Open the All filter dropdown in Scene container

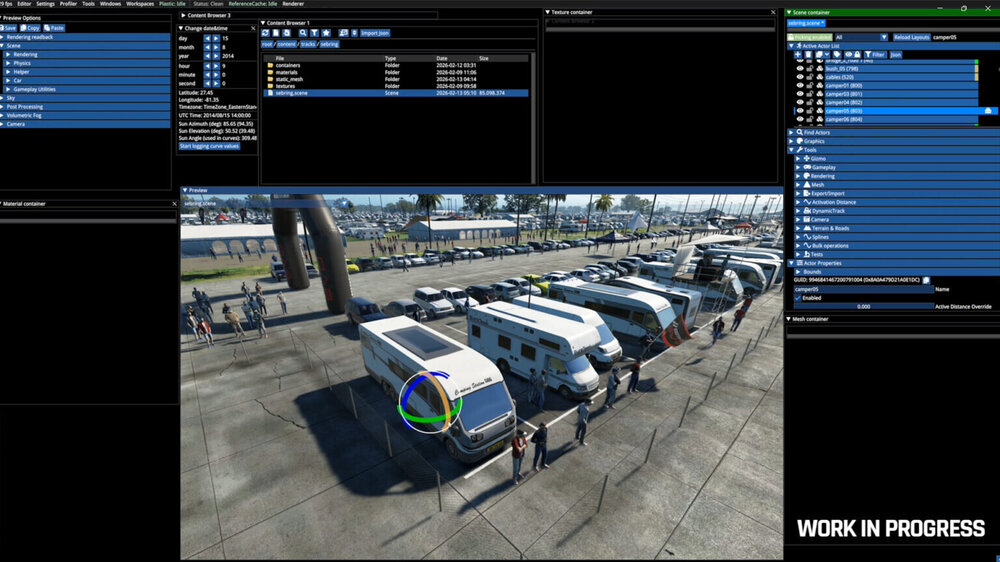(861, 37)
